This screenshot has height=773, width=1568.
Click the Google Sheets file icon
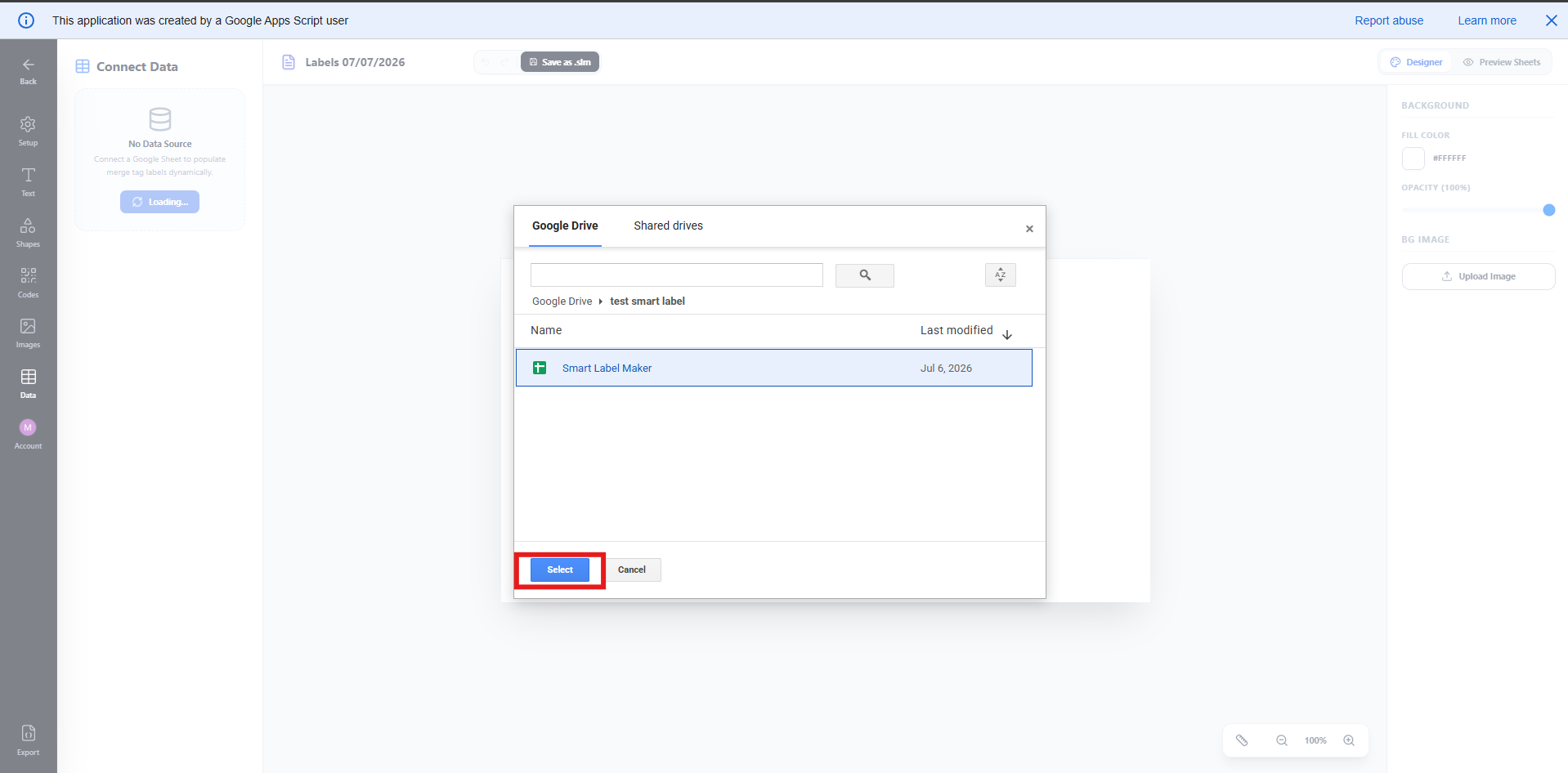click(x=540, y=368)
